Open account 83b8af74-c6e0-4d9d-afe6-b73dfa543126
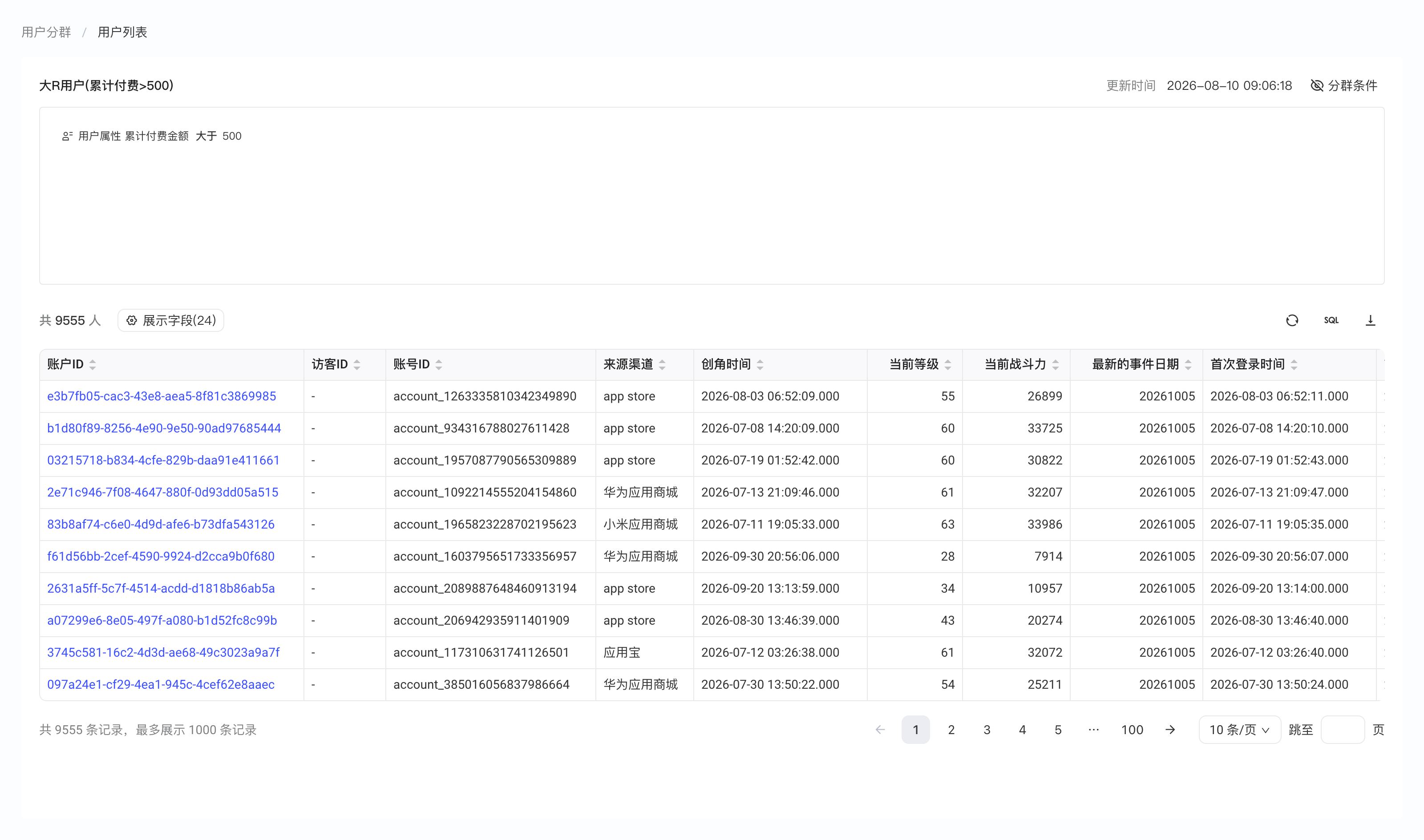This screenshot has width=1424, height=840. tap(161, 524)
